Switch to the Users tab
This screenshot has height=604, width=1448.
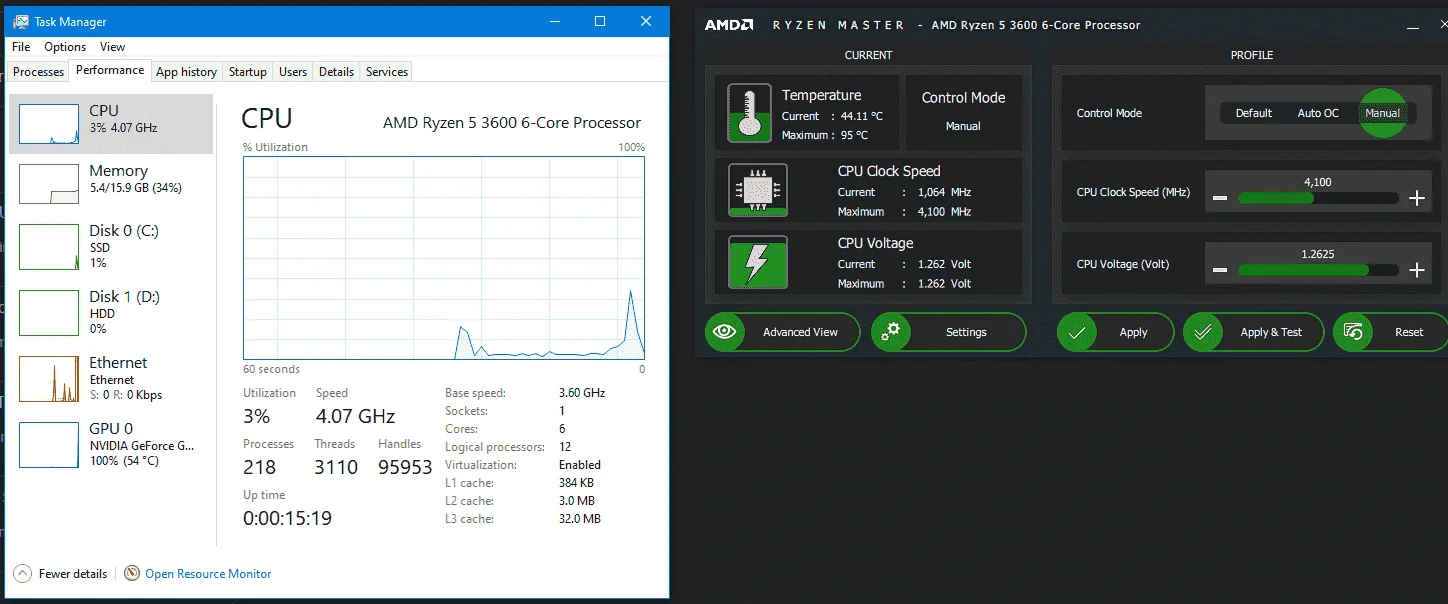(293, 72)
